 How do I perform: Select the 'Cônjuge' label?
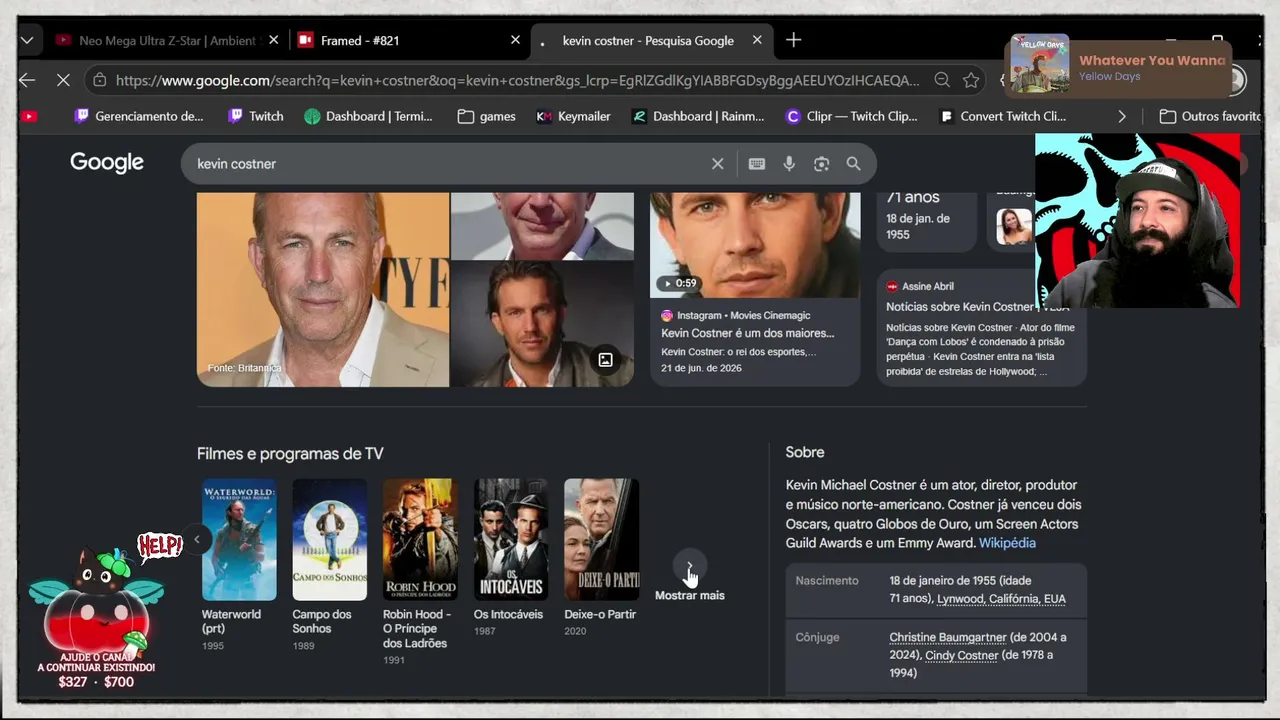[817, 637]
